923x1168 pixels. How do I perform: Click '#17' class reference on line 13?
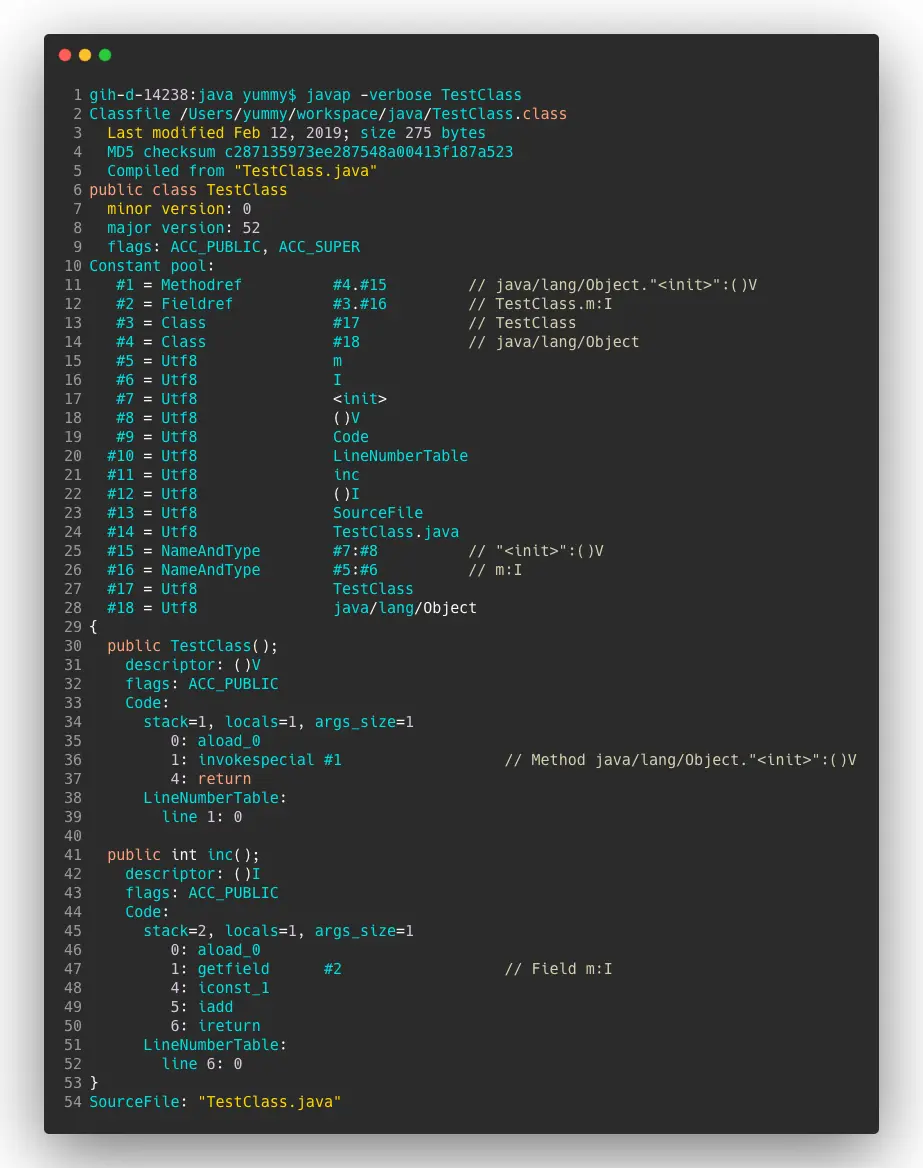click(x=346, y=323)
